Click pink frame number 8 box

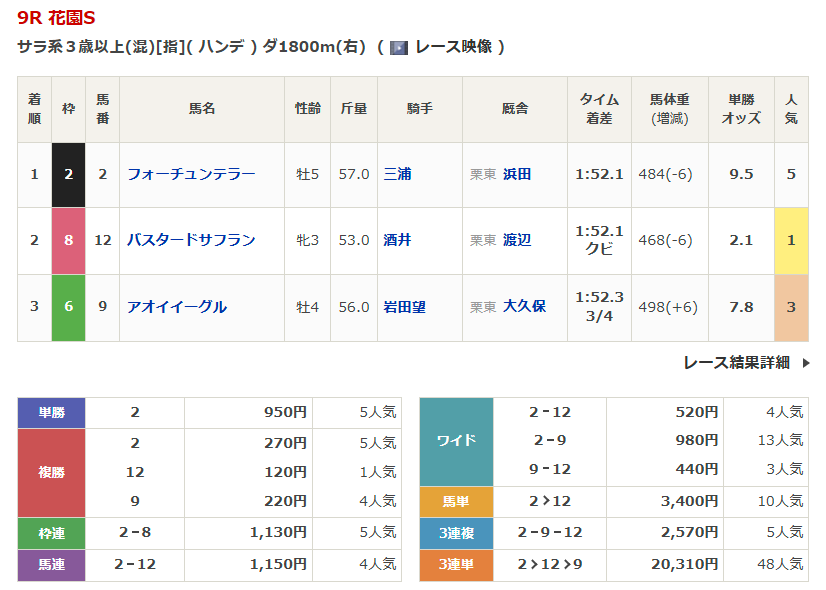69,240
